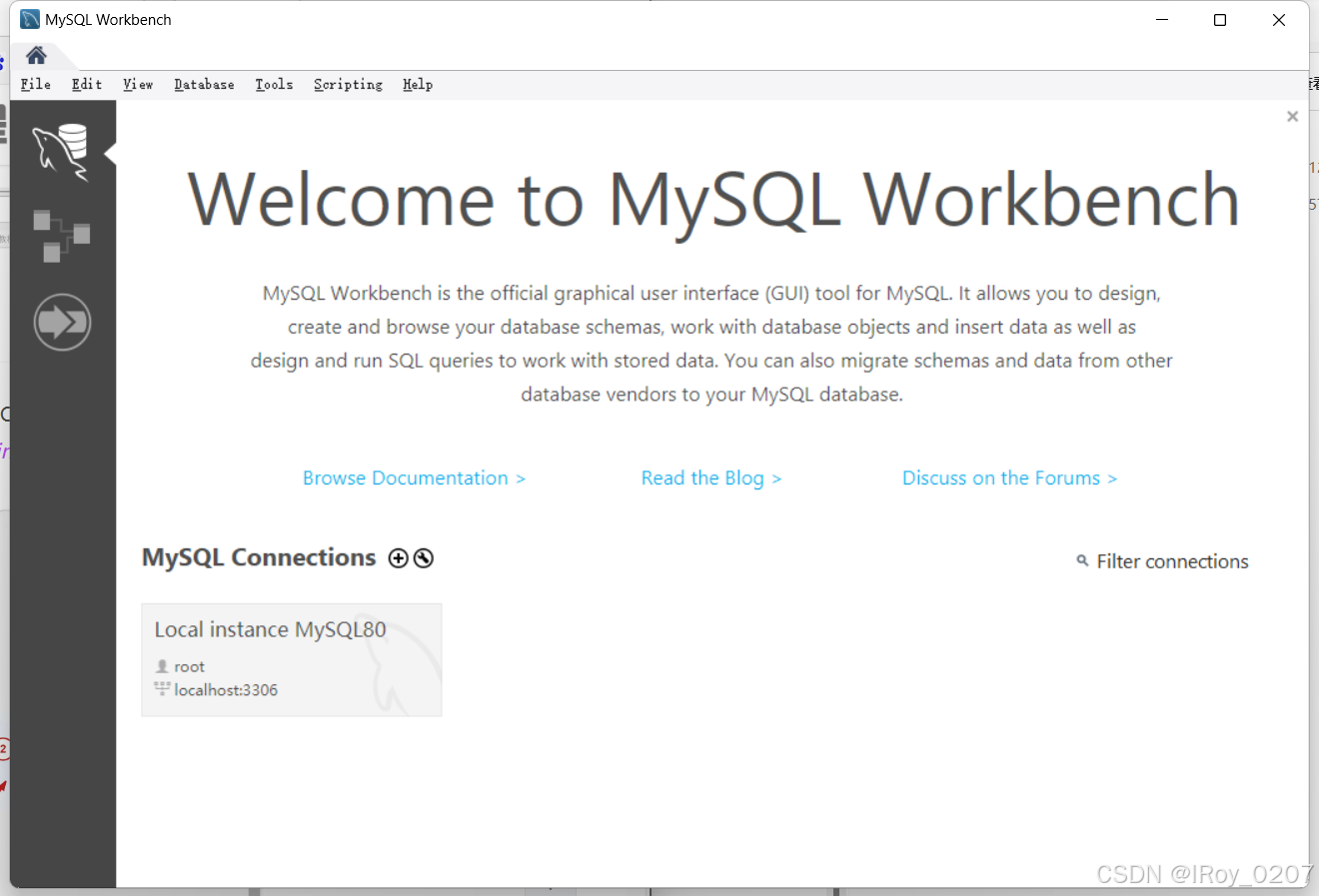Maximize the MySQL Workbench window
1319x896 pixels.
[x=1220, y=20]
